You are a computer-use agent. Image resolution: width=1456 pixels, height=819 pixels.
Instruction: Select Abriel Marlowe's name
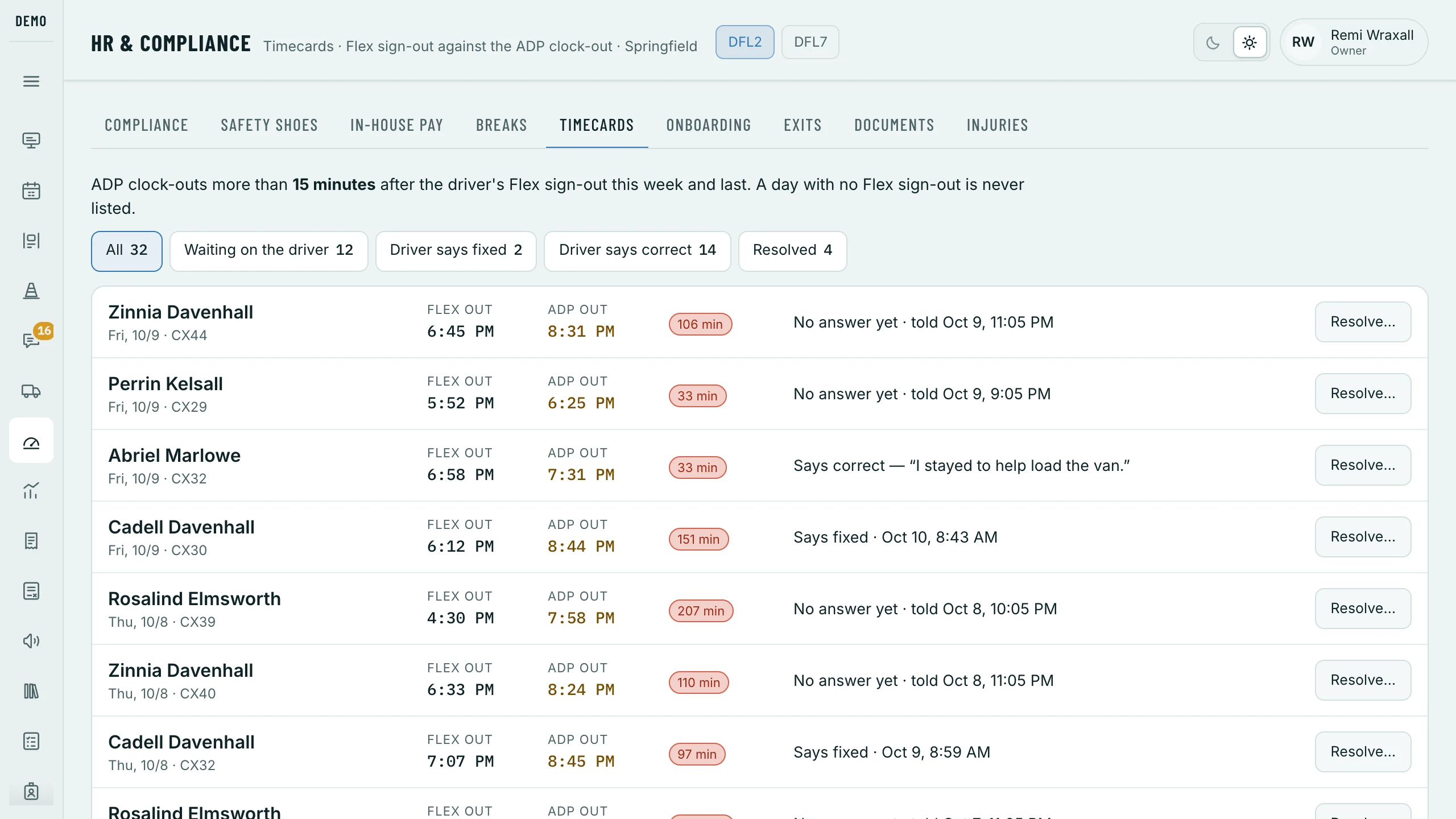tap(175, 456)
